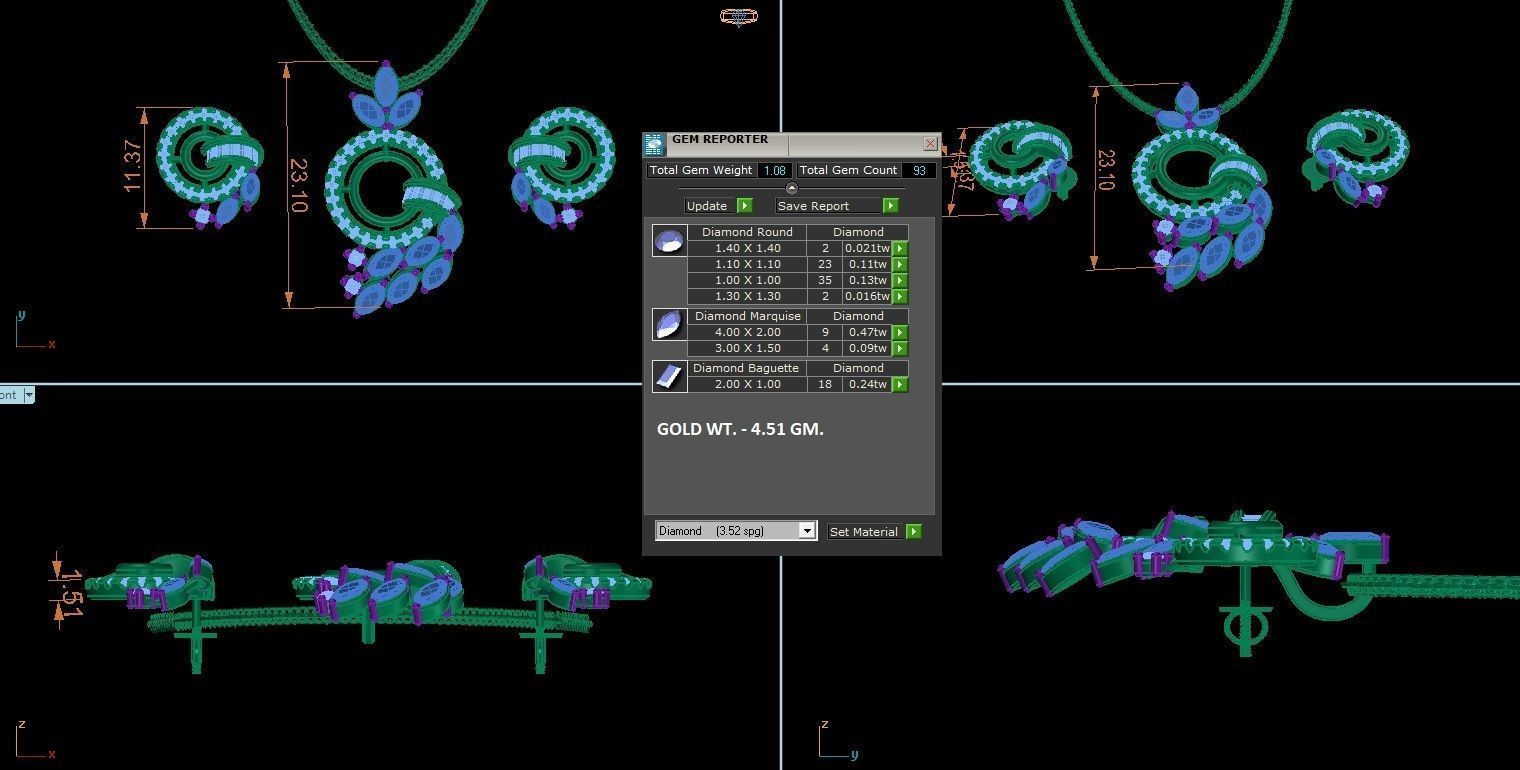
Task: Click the 1.40 X 1.40 size cell
Action: 747,248
